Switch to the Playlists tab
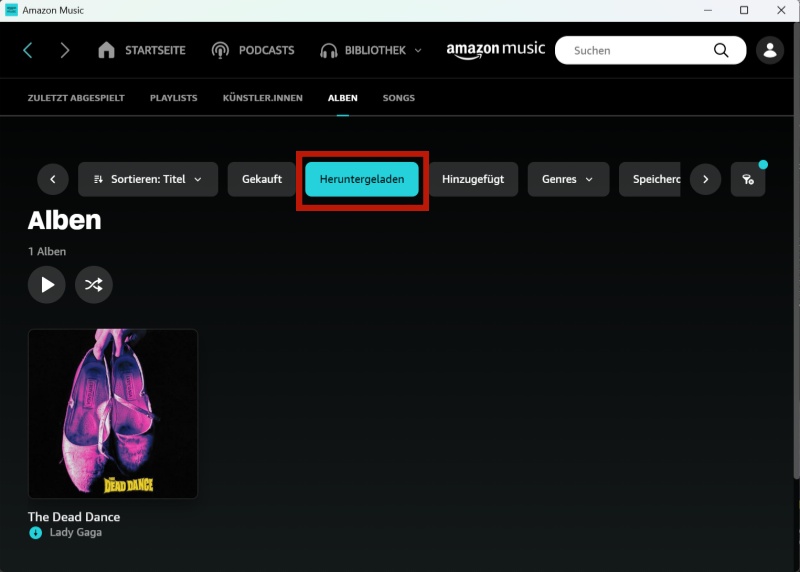Image resolution: width=800 pixels, height=572 pixels. (173, 98)
